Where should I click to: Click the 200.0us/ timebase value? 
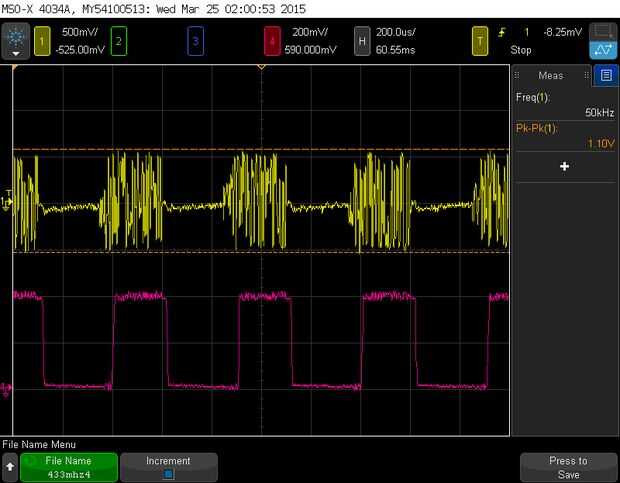395,32
